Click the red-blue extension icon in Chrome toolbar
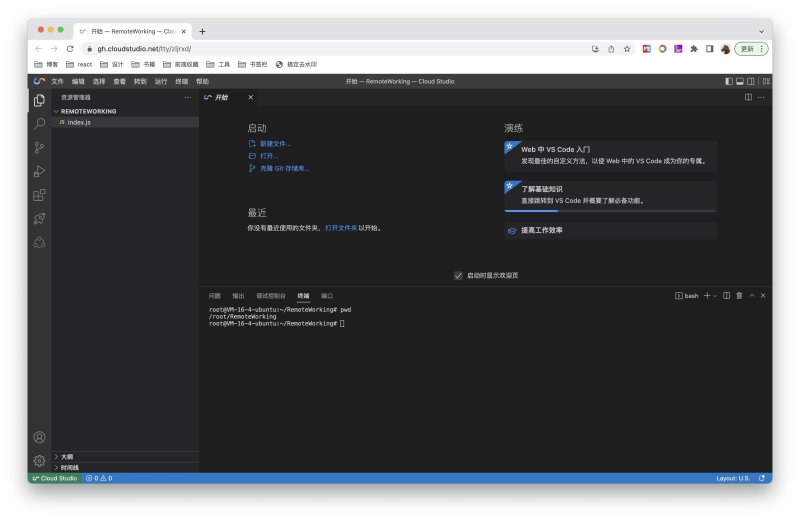Viewport: 800px width, 520px height. tap(646, 49)
